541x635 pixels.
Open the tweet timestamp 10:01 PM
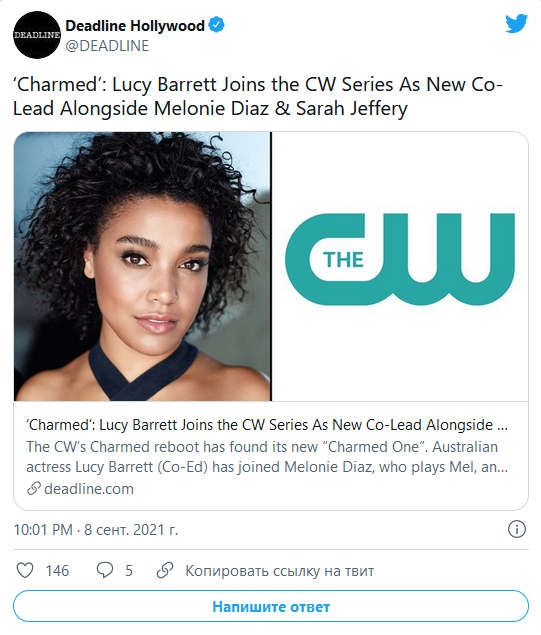43,530
